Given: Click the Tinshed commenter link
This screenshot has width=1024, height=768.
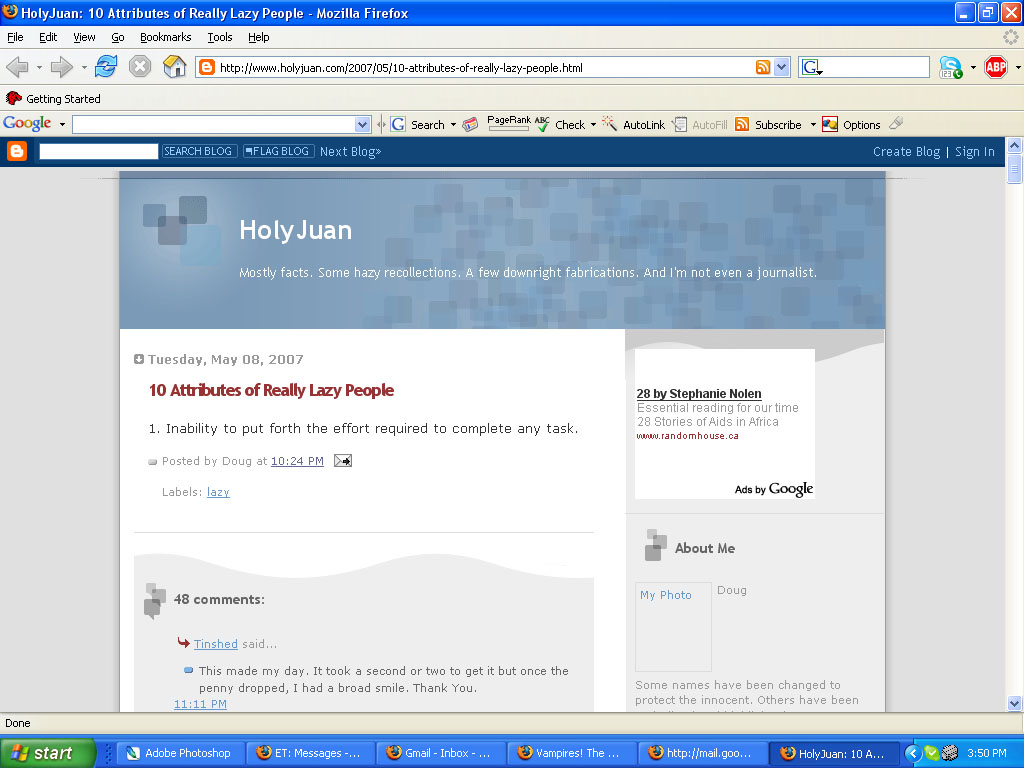Looking at the screenshot, I should (x=216, y=644).
